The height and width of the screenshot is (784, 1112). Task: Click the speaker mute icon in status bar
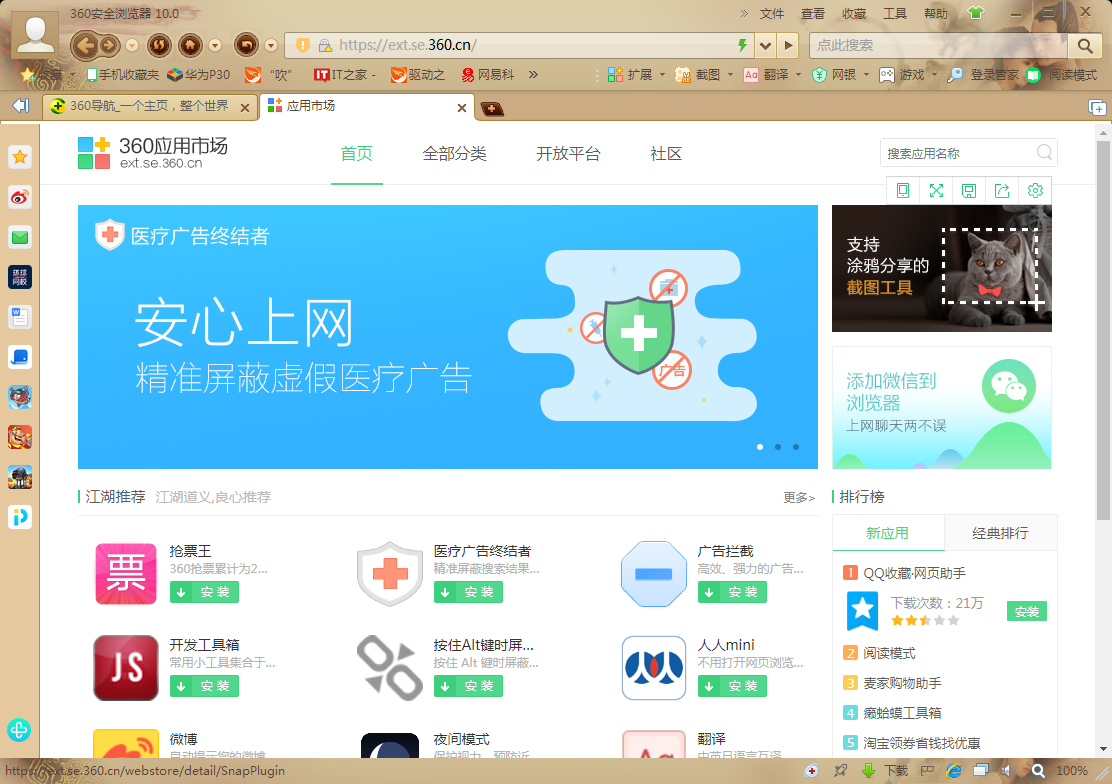1008,770
